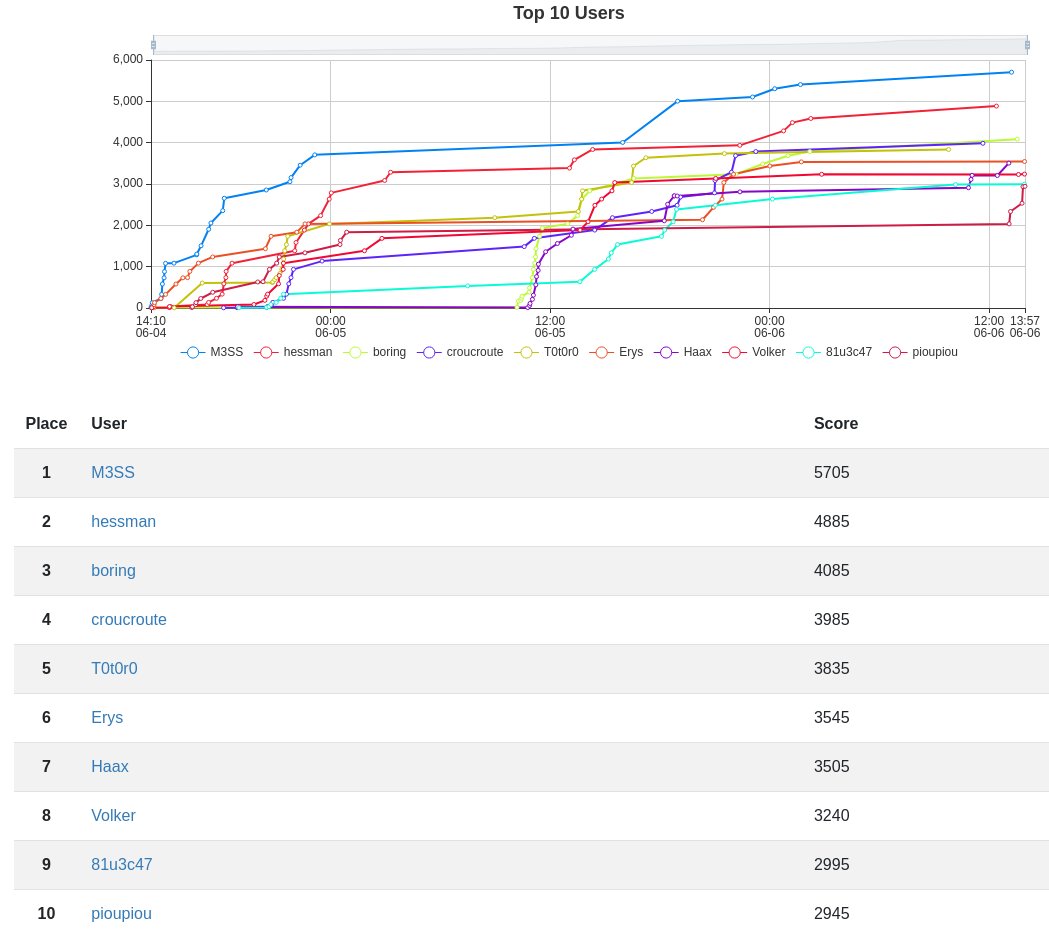1049x930 pixels.
Task: Open croucroute user profile link
Action: click(128, 620)
